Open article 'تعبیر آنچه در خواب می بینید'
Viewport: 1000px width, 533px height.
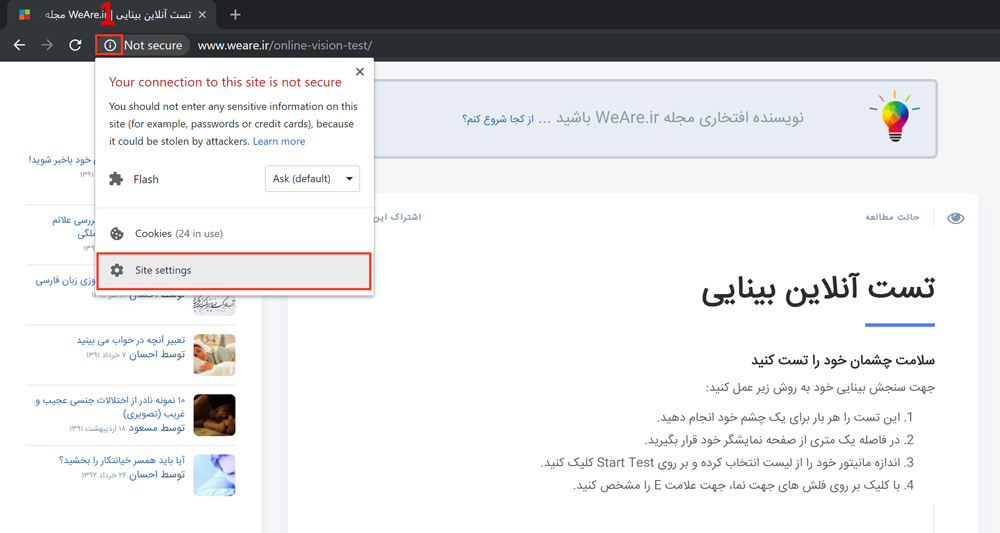point(131,340)
